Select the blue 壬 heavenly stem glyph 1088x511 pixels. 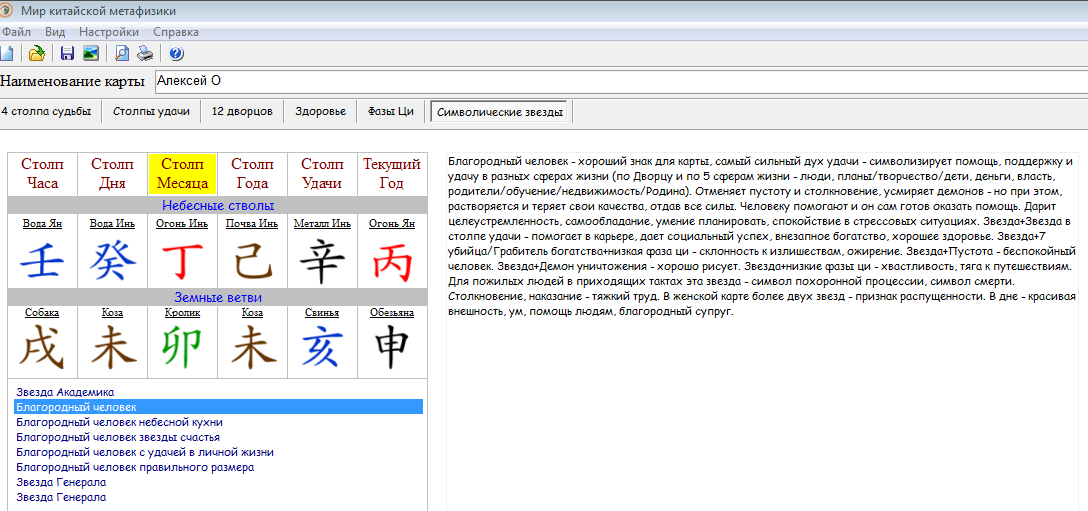click(x=42, y=264)
